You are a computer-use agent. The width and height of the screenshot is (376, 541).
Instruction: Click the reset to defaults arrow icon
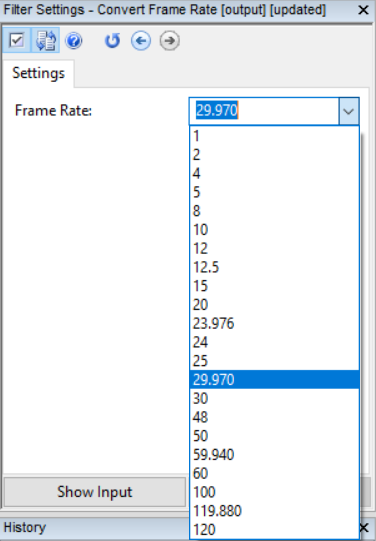coord(112,41)
